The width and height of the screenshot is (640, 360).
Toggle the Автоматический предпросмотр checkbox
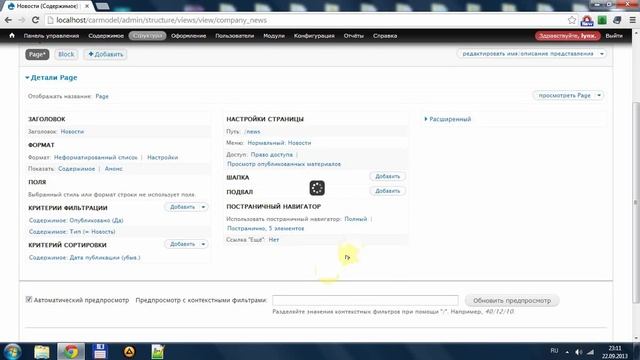[x=29, y=300]
